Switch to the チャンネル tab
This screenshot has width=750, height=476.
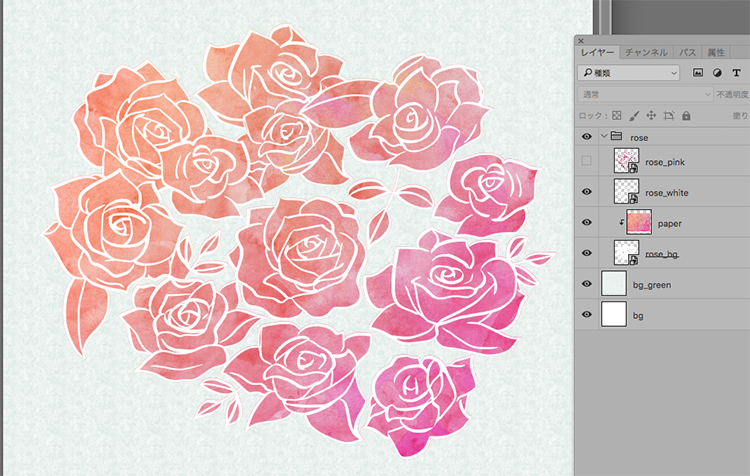pos(646,52)
